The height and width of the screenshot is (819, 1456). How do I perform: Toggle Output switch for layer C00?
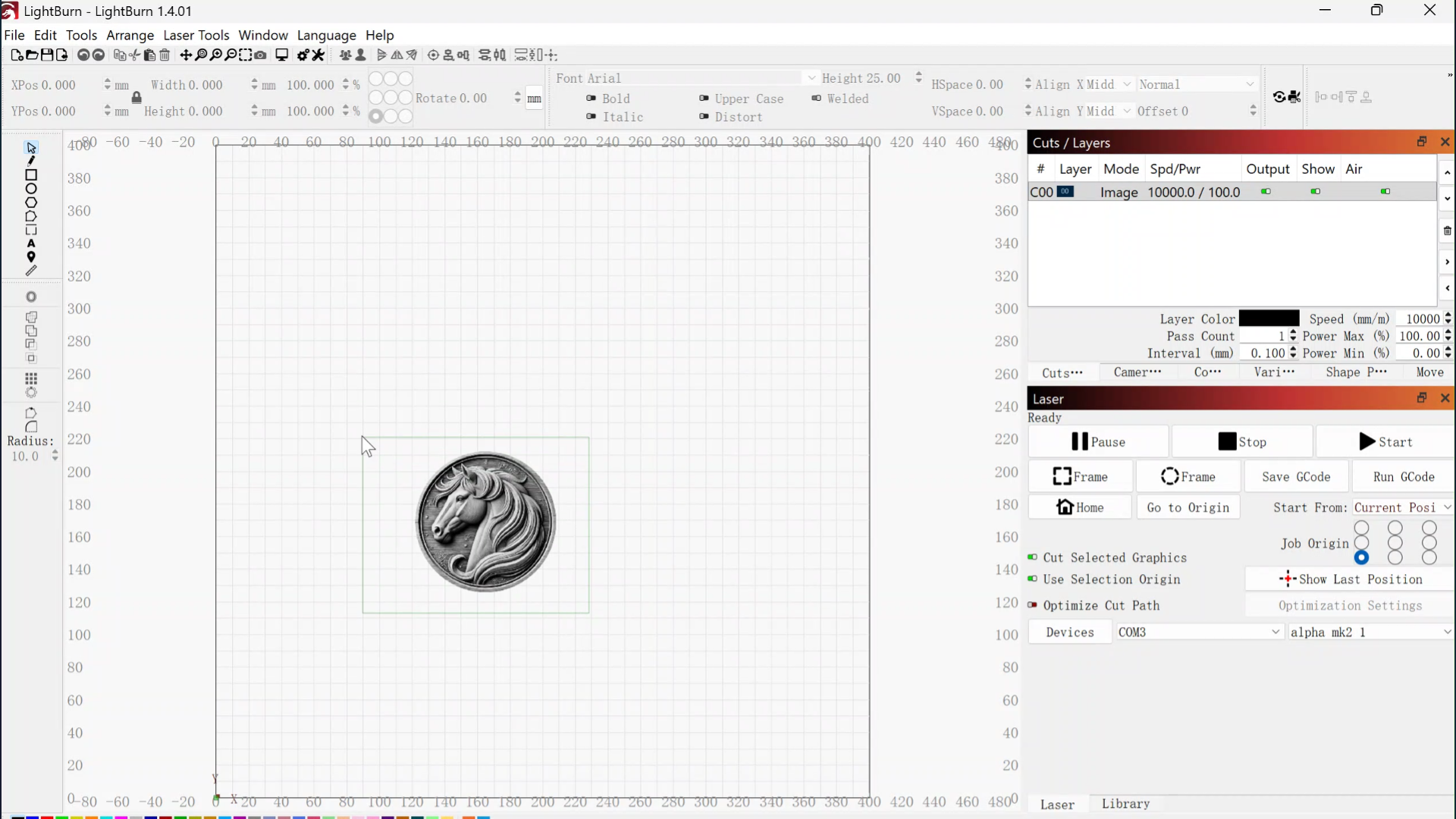pyautogui.click(x=1266, y=192)
